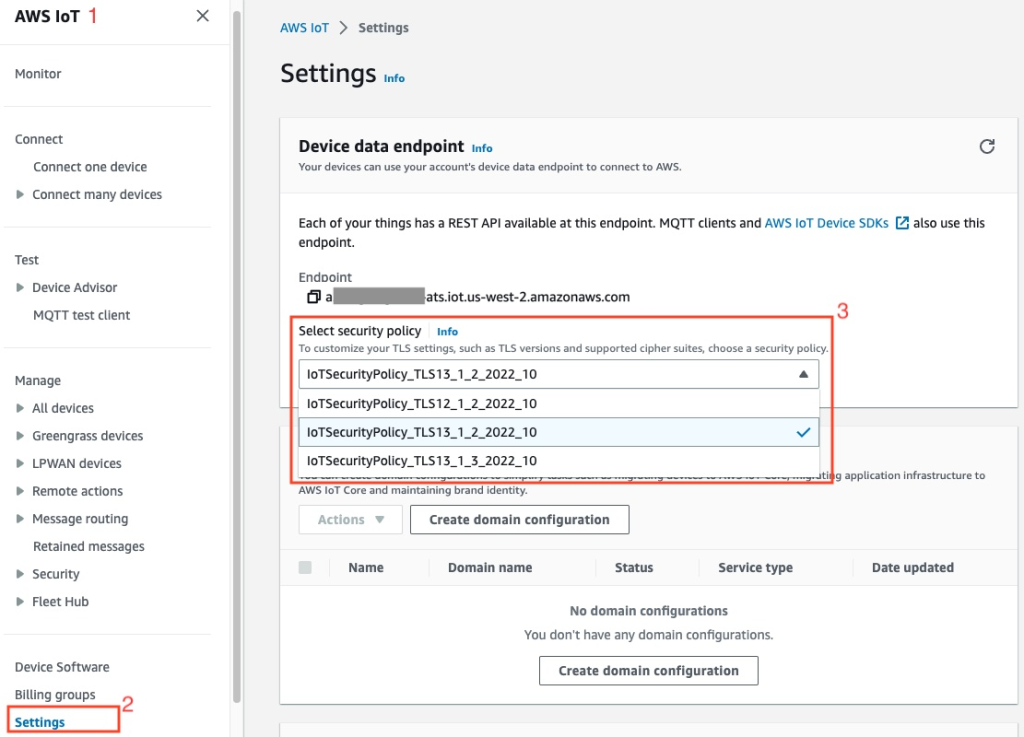Open the MQTT test client page

[81, 314]
